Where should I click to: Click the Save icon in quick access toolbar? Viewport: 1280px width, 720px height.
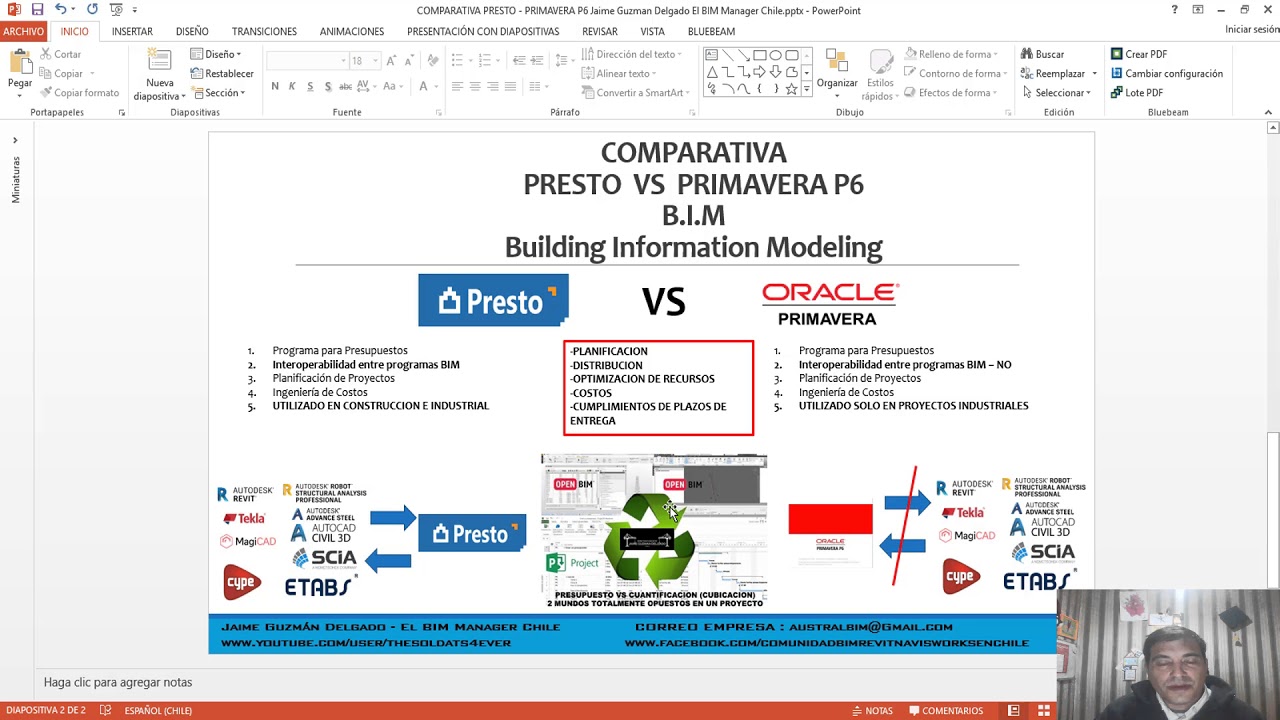(37, 10)
